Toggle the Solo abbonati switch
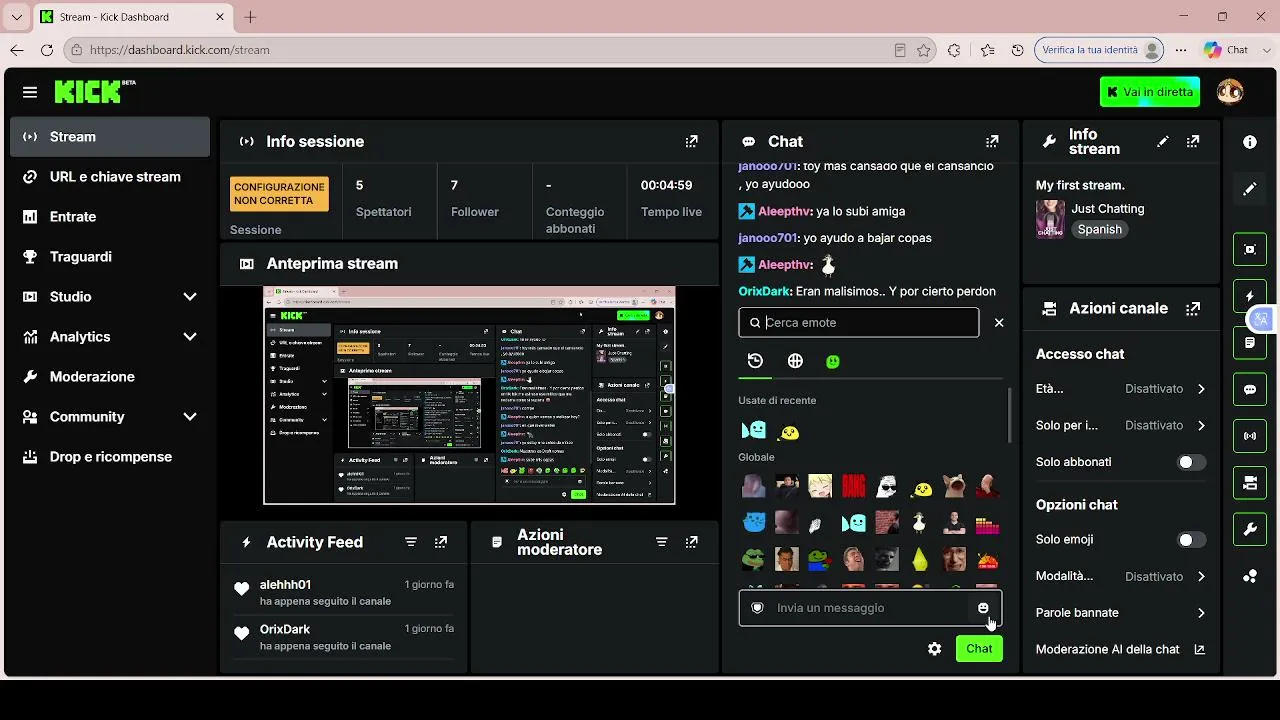 click(1191, 462)
